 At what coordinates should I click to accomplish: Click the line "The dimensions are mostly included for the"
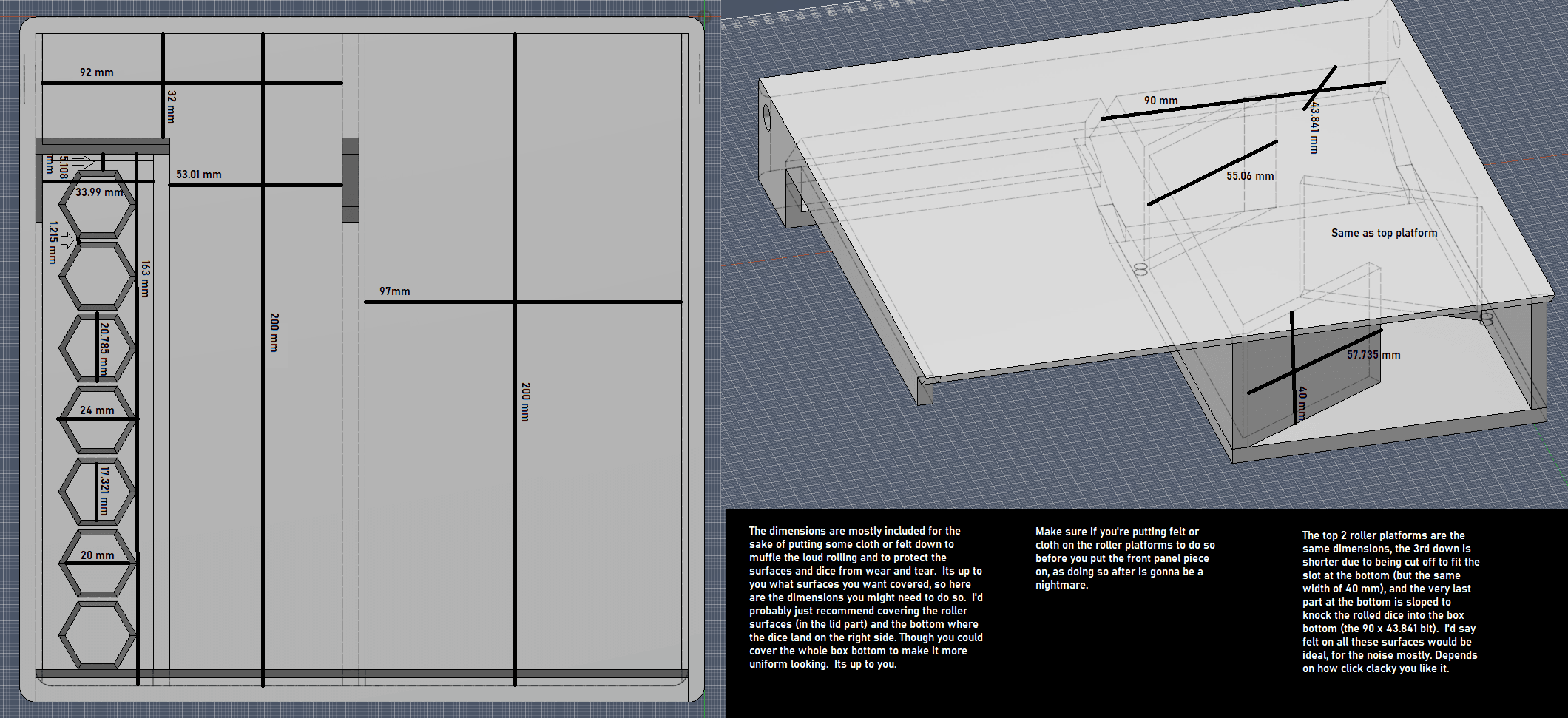click(x=855, y=531)
